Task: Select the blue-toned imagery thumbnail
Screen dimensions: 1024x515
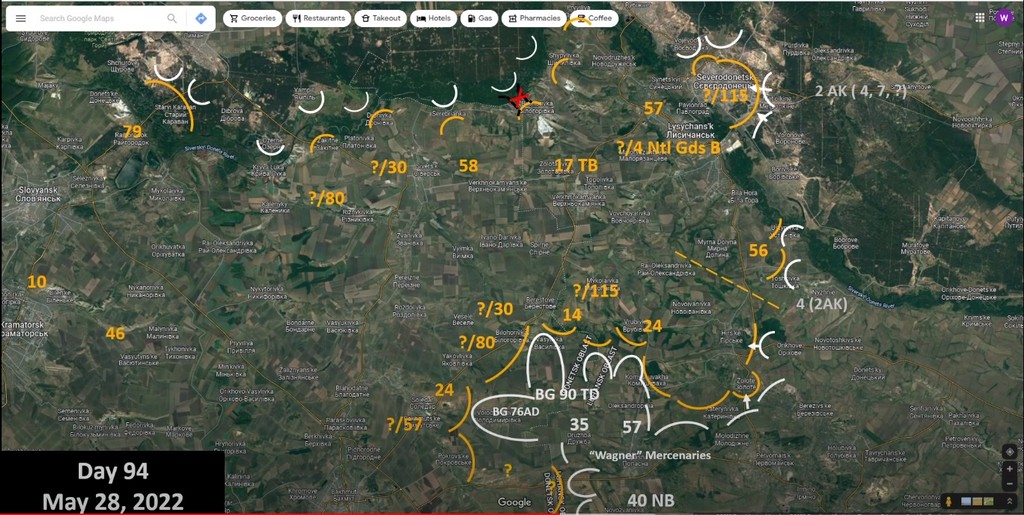Action: pos(967,501)
